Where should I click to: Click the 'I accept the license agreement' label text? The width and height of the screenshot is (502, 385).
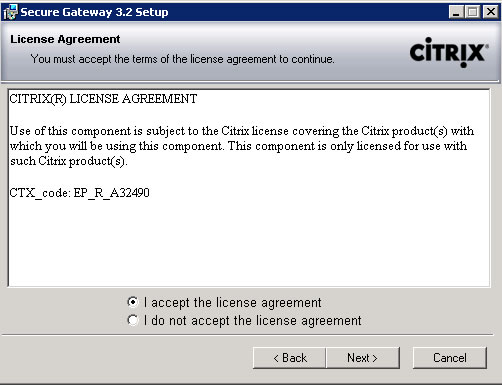[x=233, y=303]
